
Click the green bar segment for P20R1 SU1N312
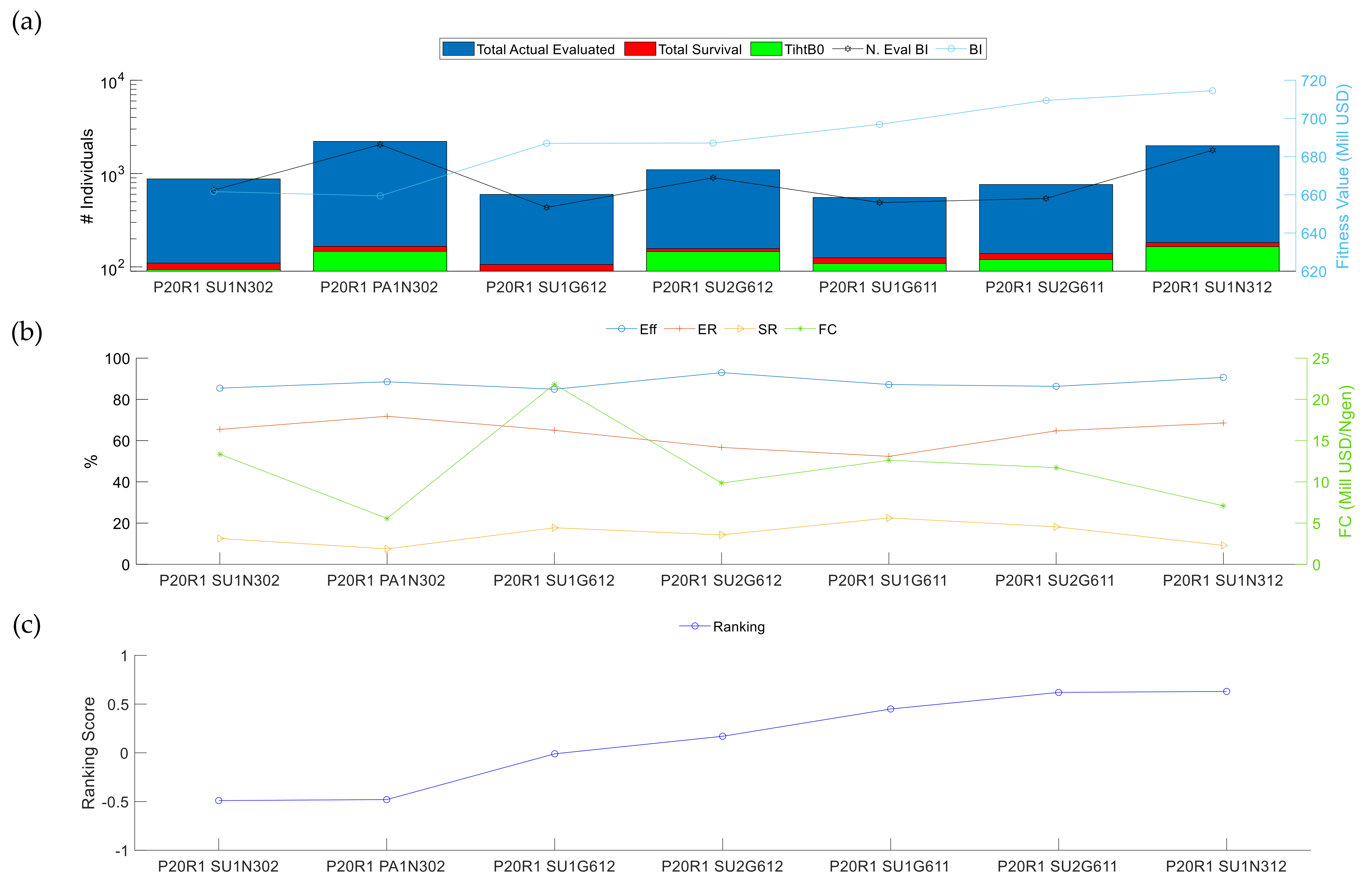(1212, 259)
